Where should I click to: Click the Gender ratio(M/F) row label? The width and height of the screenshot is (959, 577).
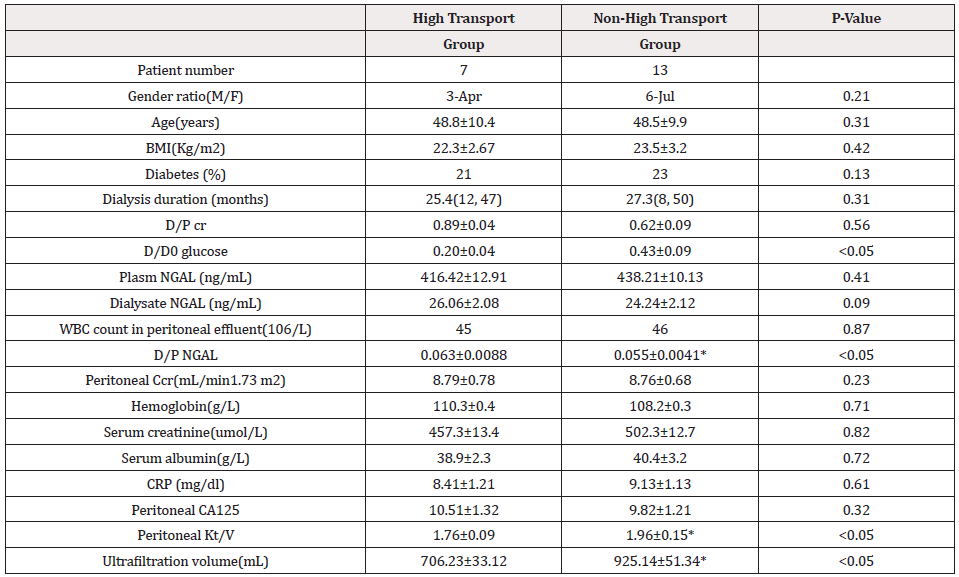(185, 96)
